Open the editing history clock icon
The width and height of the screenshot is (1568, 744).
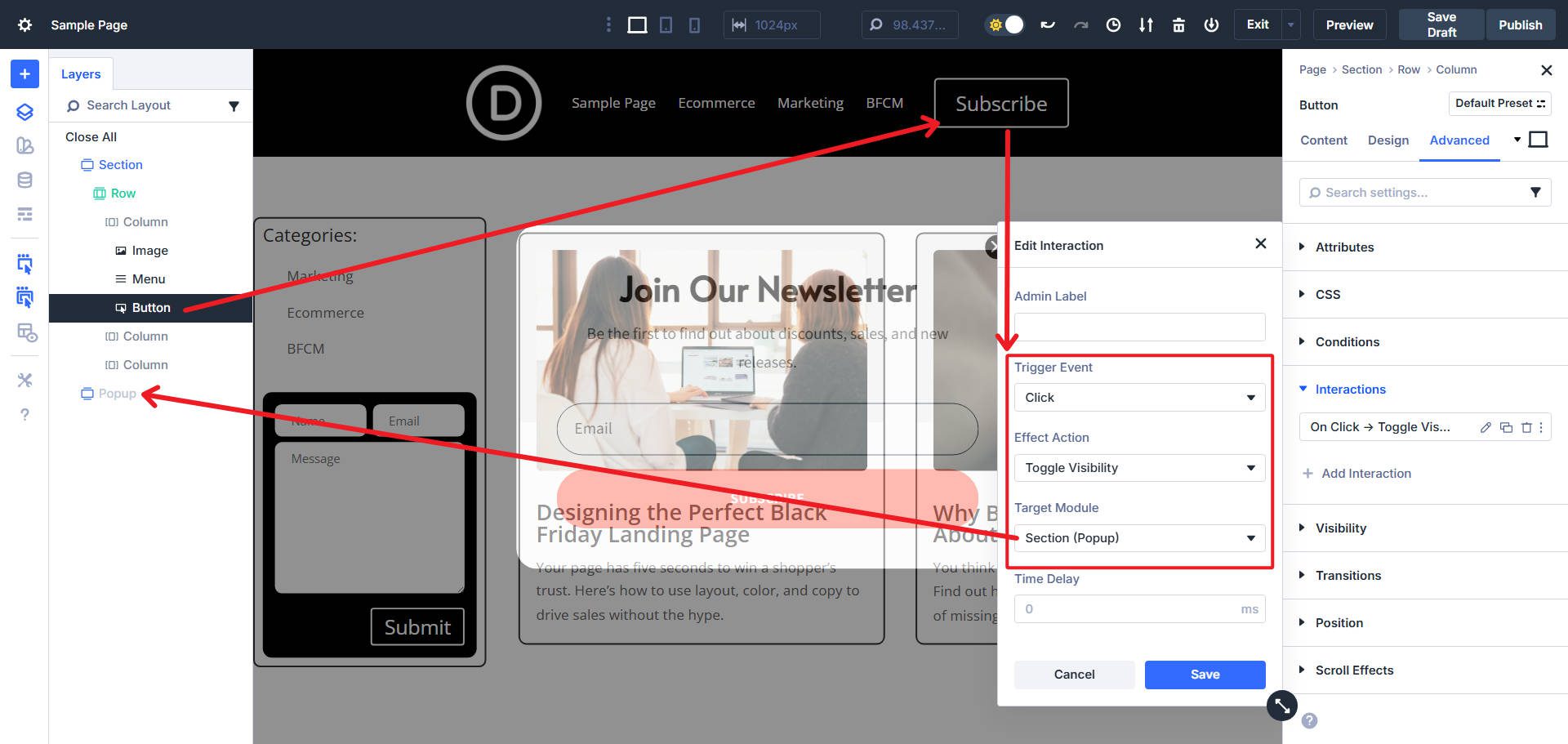[x=1113, y=25]
